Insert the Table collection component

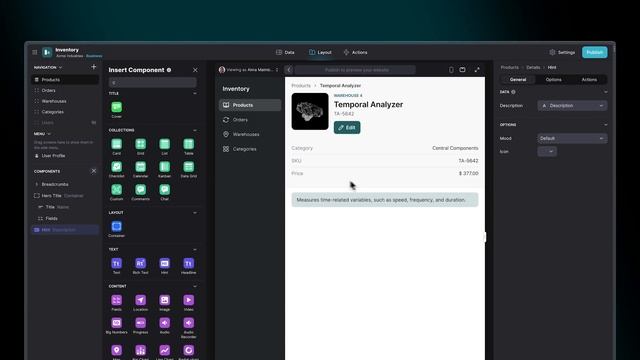coord(189,144)
